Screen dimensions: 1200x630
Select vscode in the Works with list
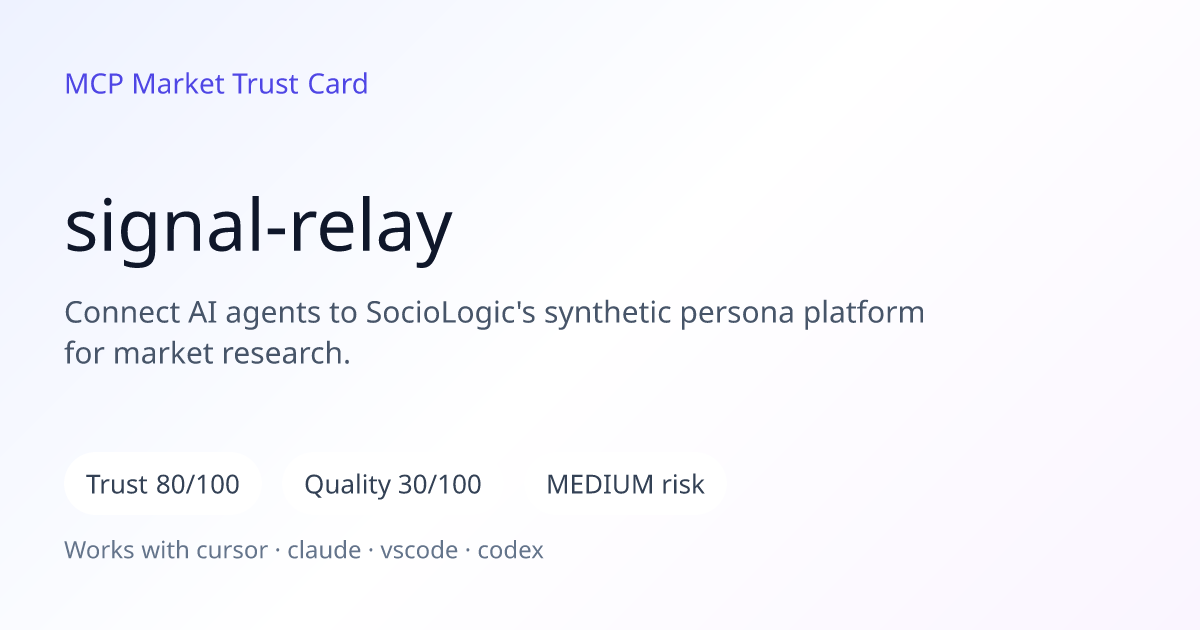point(419,550)
